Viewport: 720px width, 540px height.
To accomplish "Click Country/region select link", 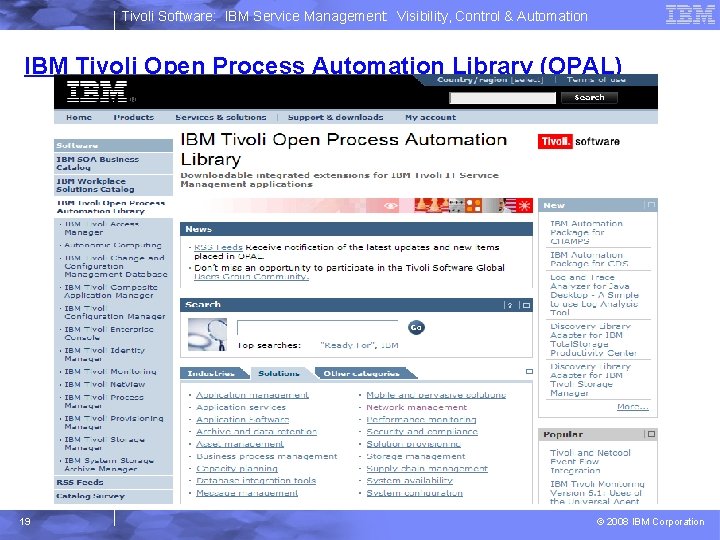I will [x=490, y=80].
